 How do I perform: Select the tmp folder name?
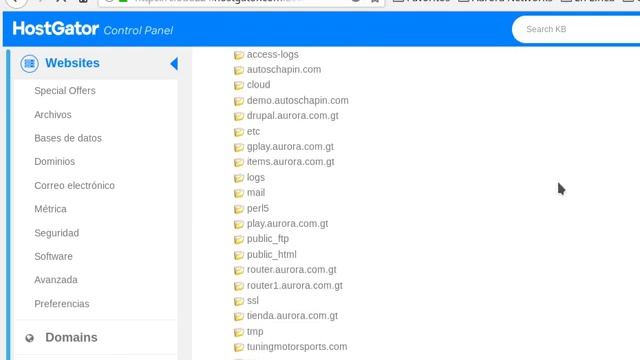[255, 331]
